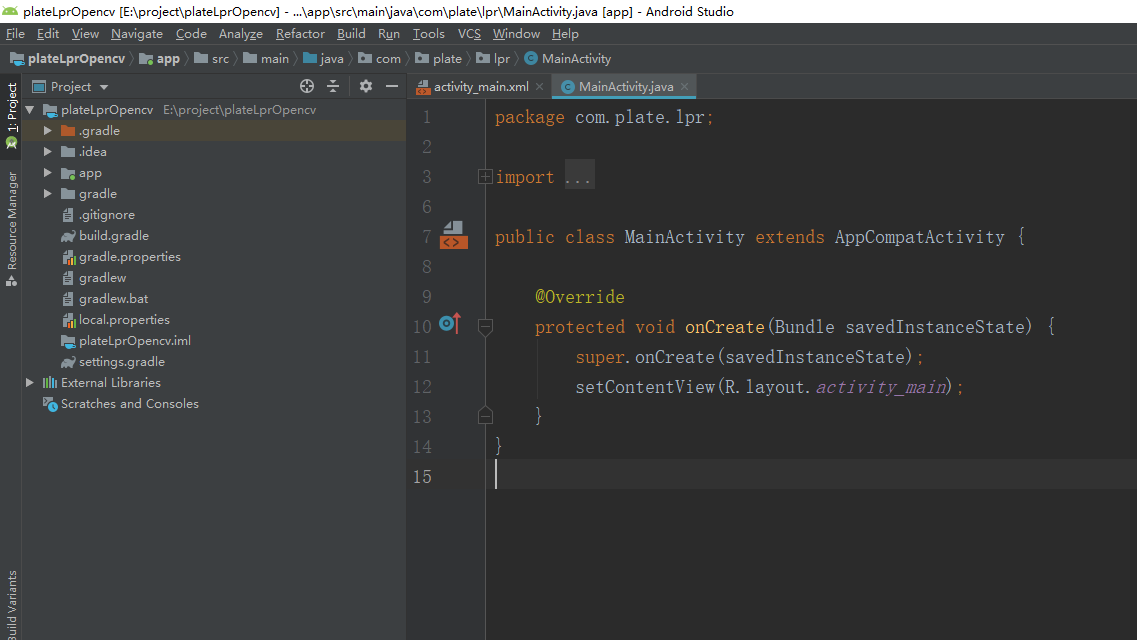Collapse all nodes using Project panel toolbar icon

pyautogui.click(x=333, y=86)
